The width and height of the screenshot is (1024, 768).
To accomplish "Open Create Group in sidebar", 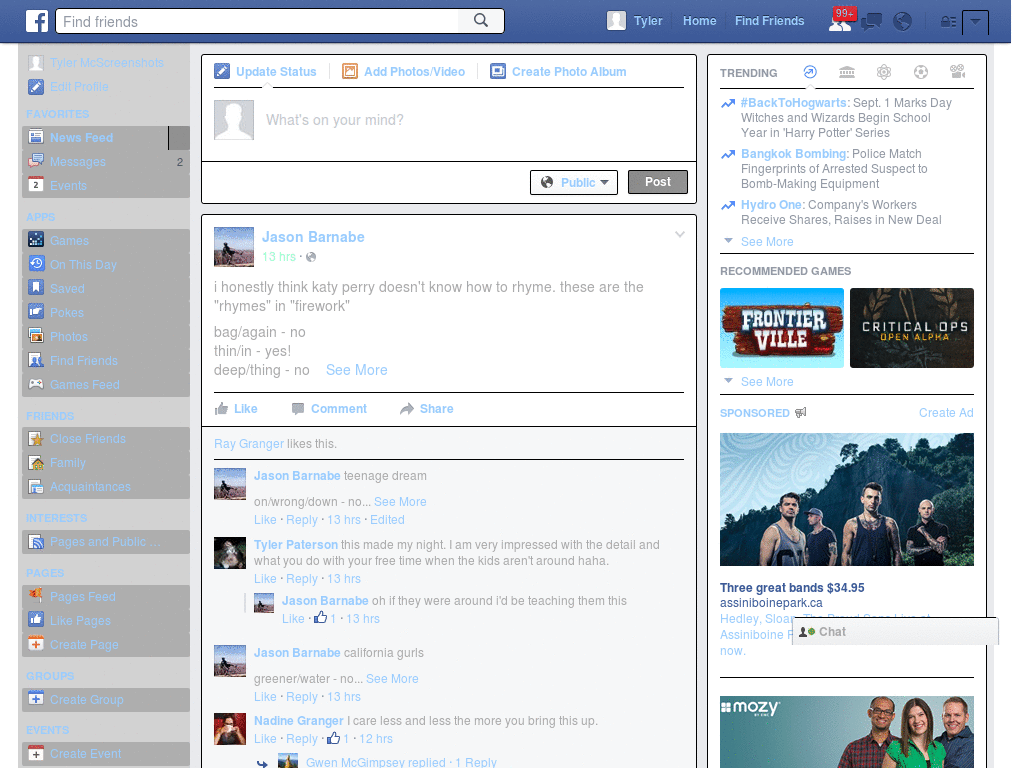I will (106, 699).
